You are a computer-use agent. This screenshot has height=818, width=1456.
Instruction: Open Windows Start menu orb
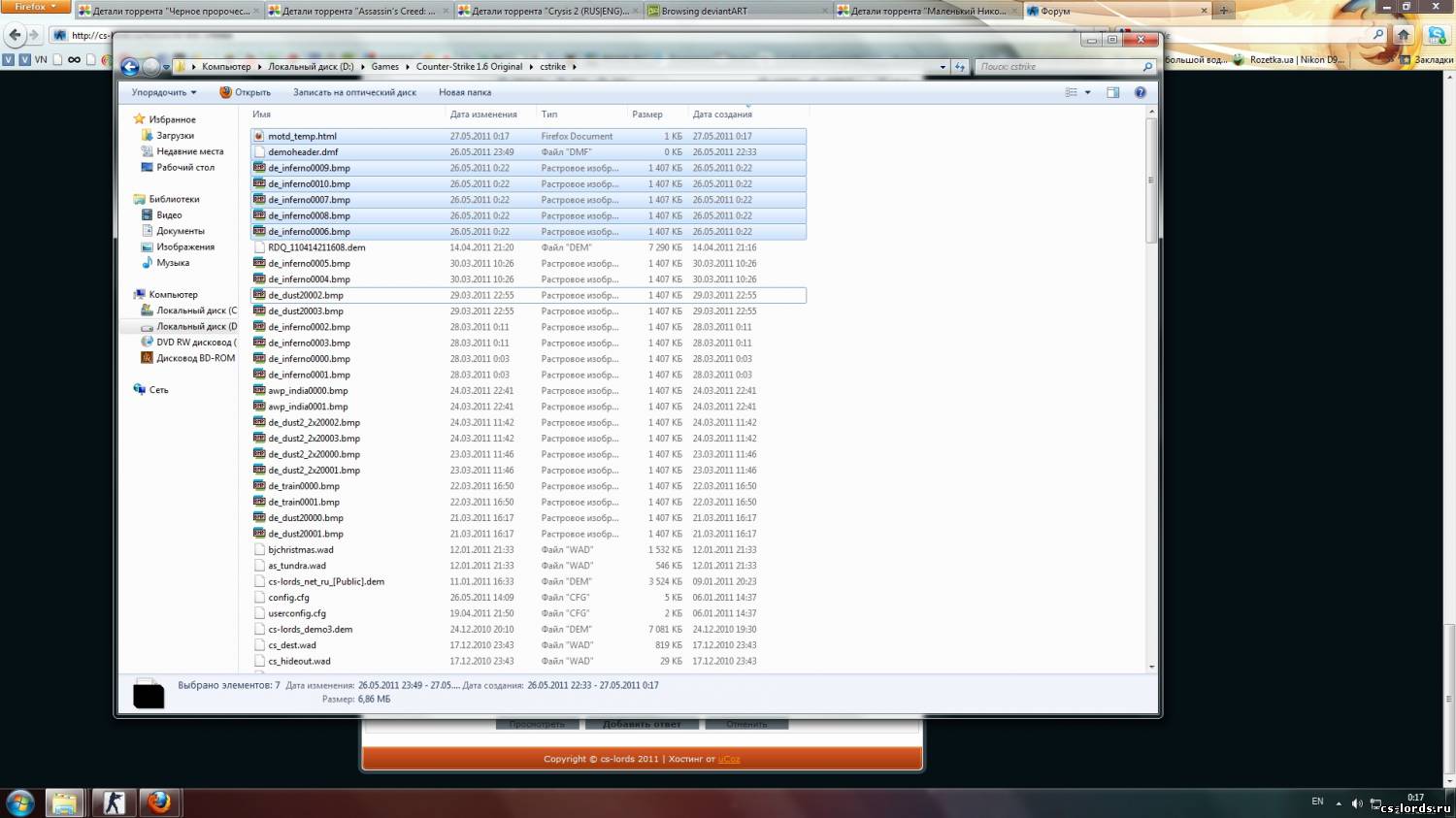click(x=20, y=802)
